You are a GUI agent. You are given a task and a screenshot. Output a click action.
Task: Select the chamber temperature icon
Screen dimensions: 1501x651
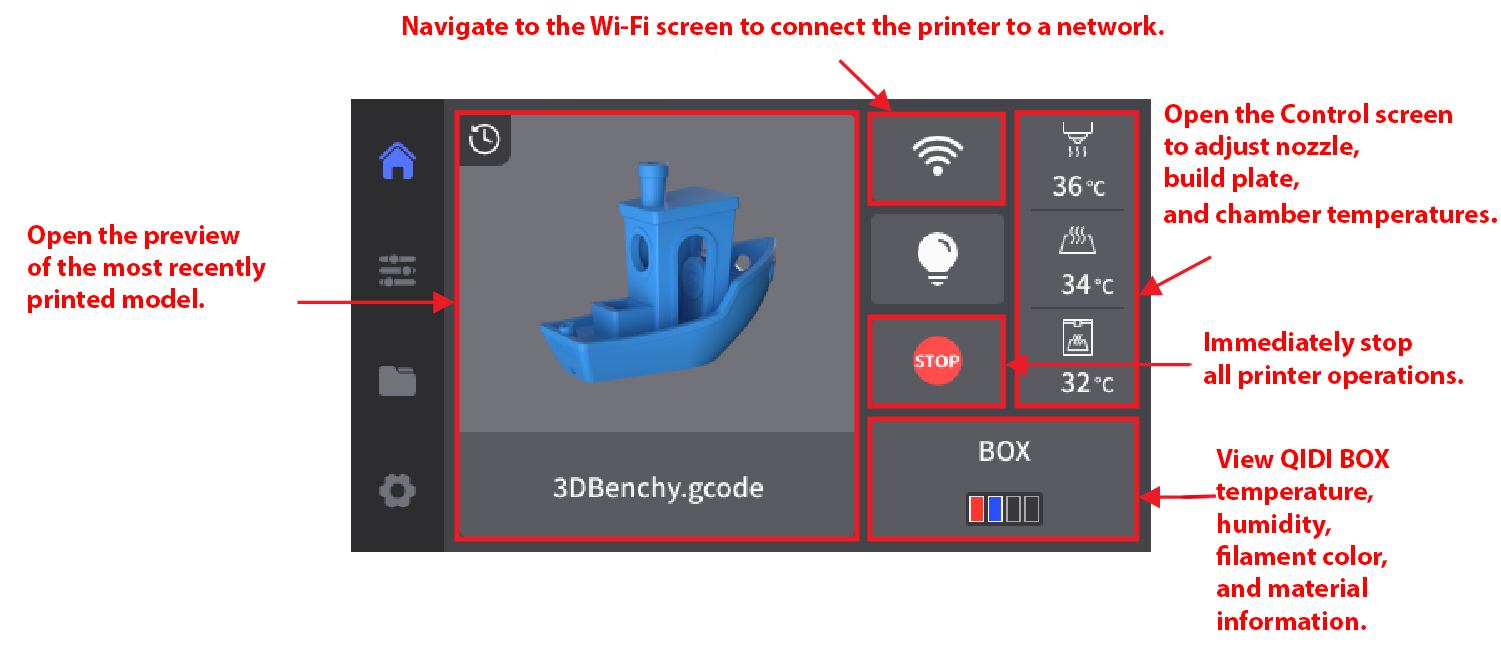[x=1076, y=338]
